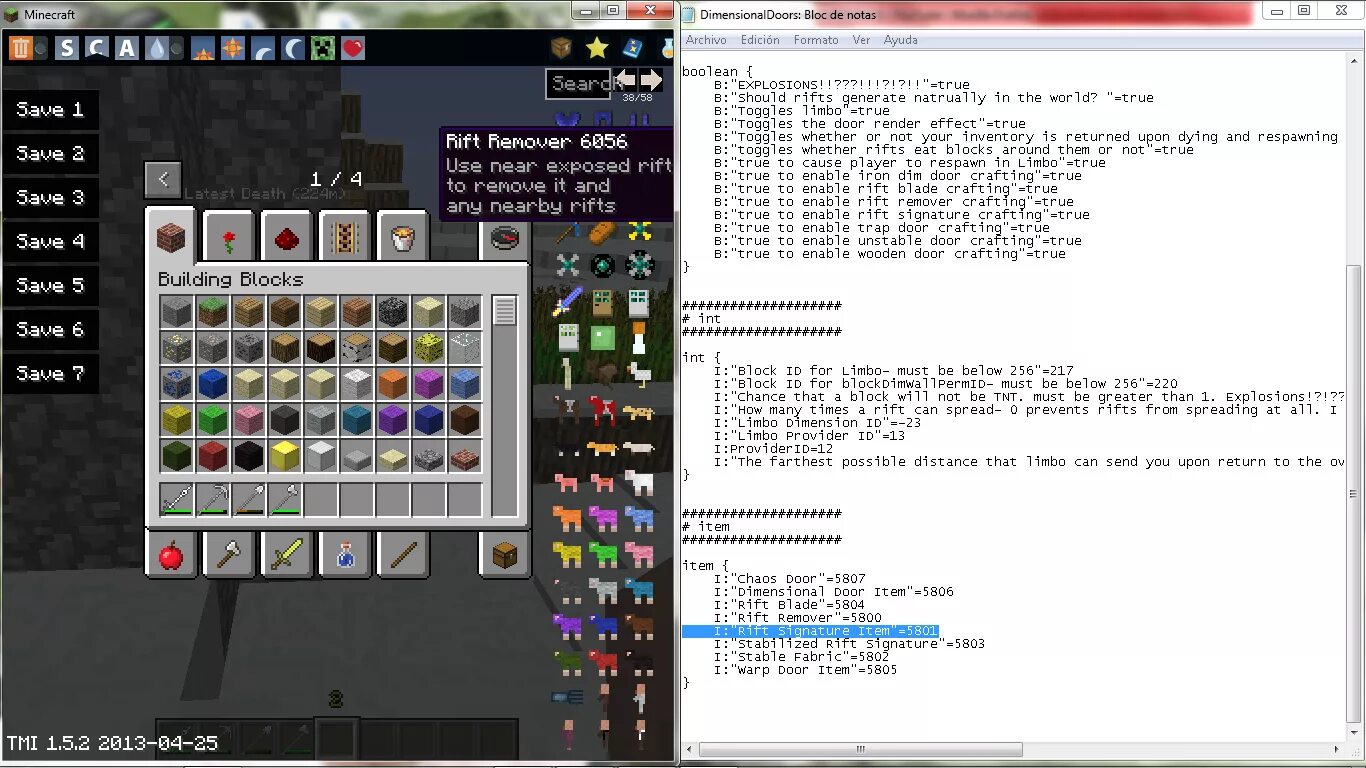Pick the bedrock block in inventory grid

click(x=392, y=312)
